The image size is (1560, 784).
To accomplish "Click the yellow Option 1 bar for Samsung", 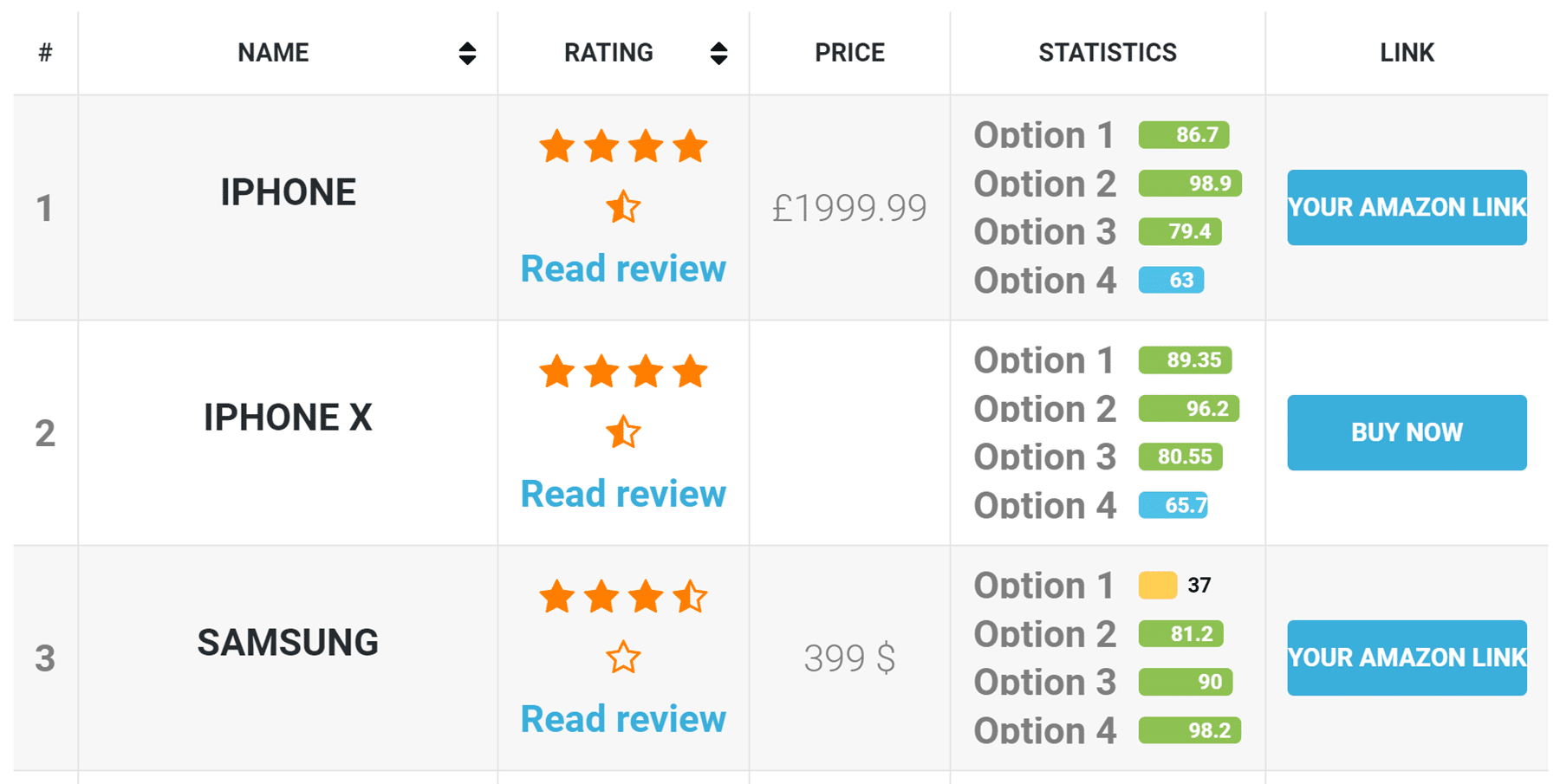I will pos(1157,586).
